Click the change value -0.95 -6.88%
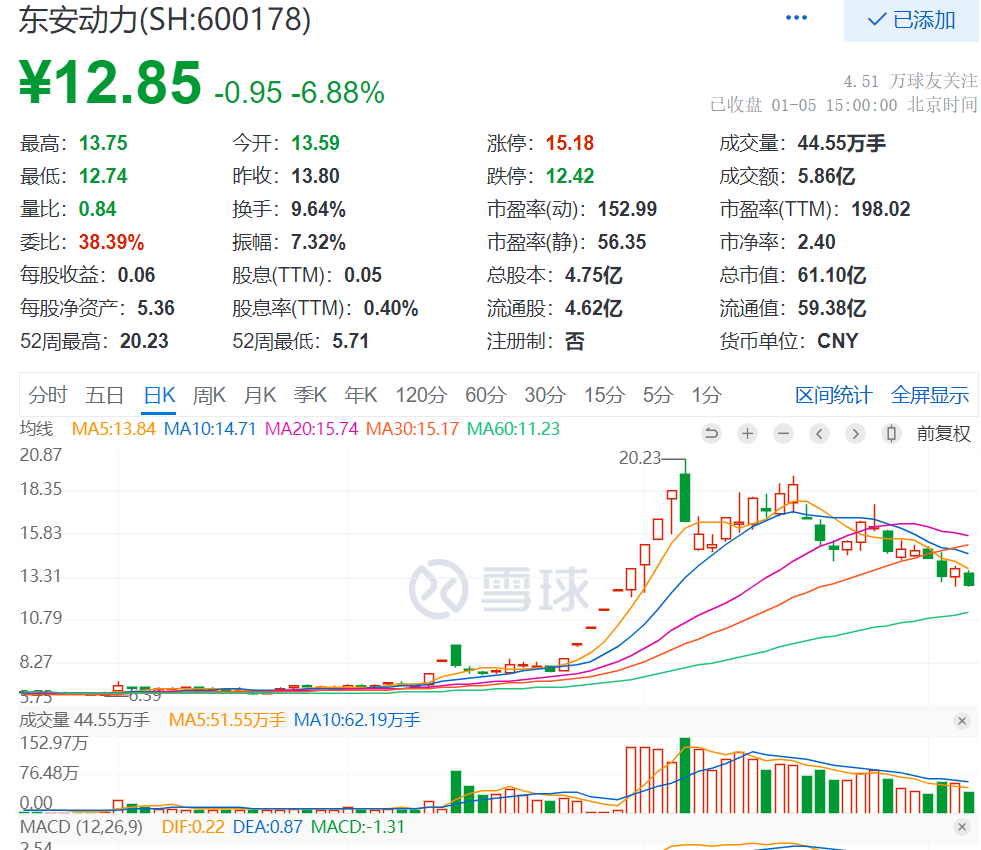 tap(299, 93)
